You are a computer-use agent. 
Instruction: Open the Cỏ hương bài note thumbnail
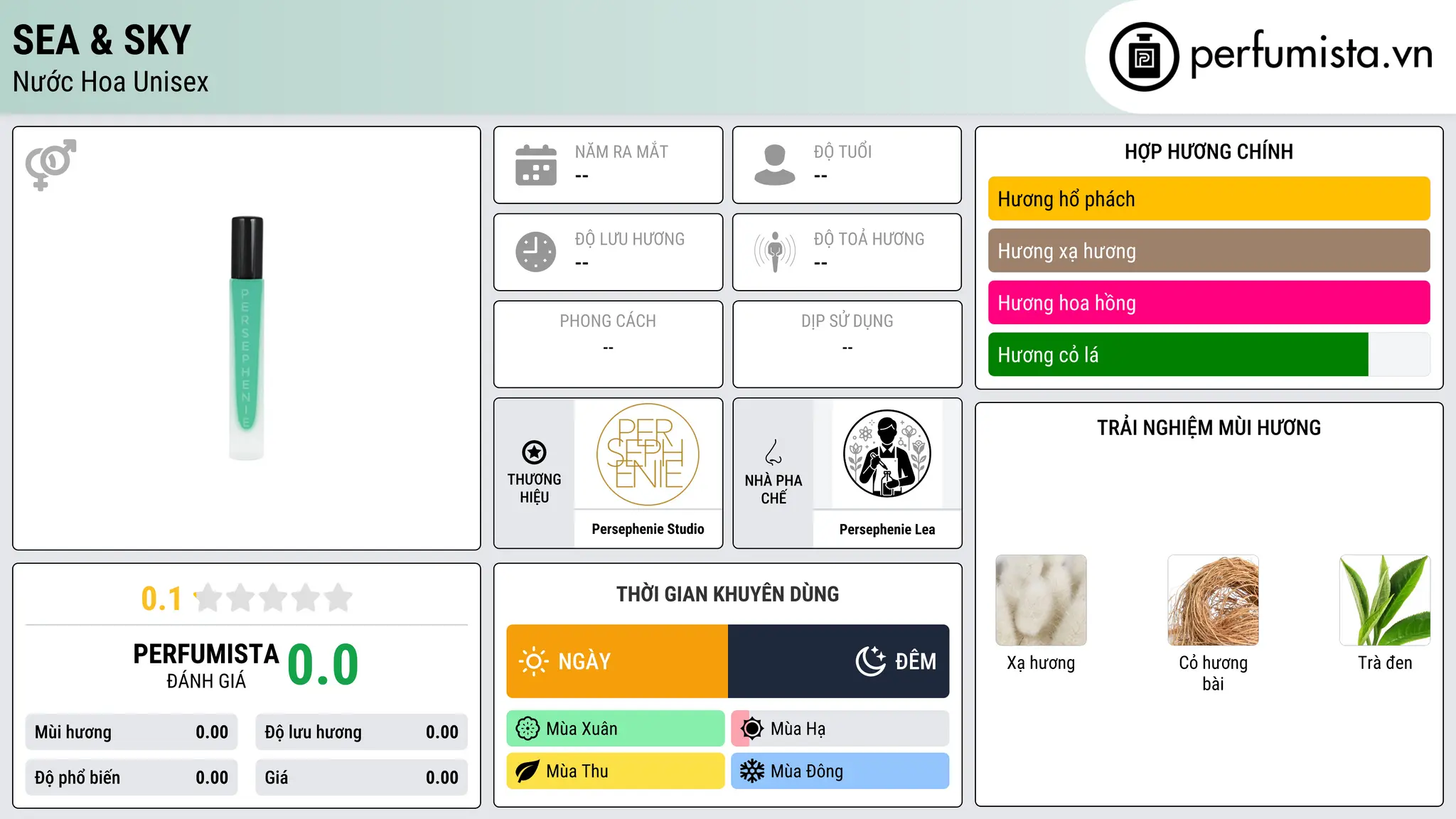pyautogui.click(x=1213, y=600)
